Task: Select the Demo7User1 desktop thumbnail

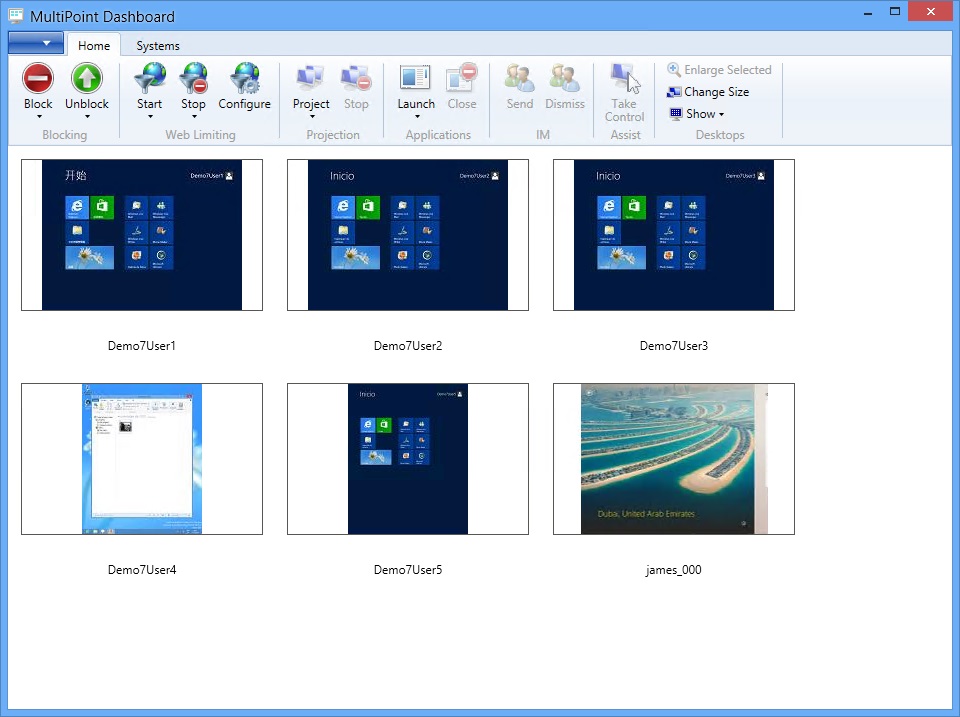Action: [x=142, y=235]
